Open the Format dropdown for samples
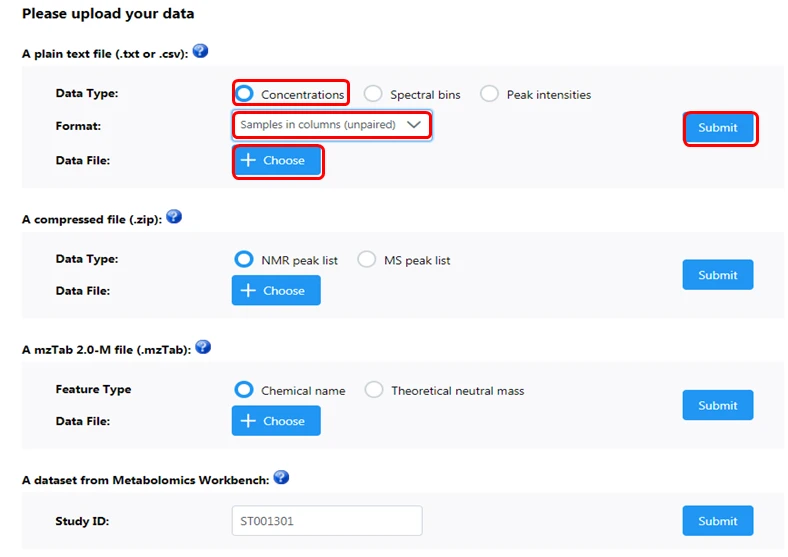This screenshot has width=788, height=557. click(331, 125)
